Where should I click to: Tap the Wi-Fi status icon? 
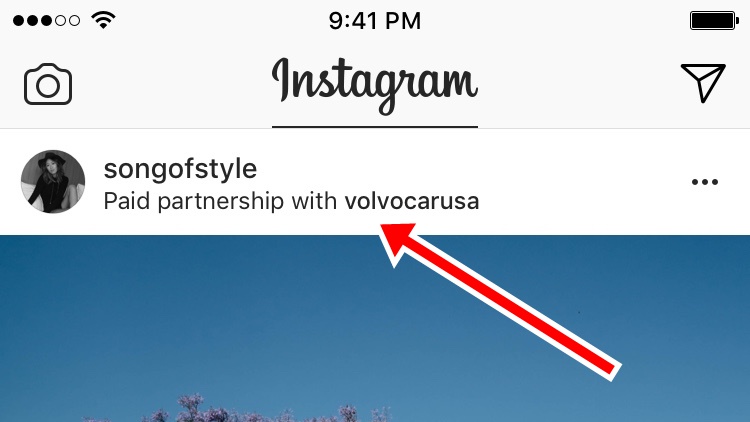click(103, 20)
